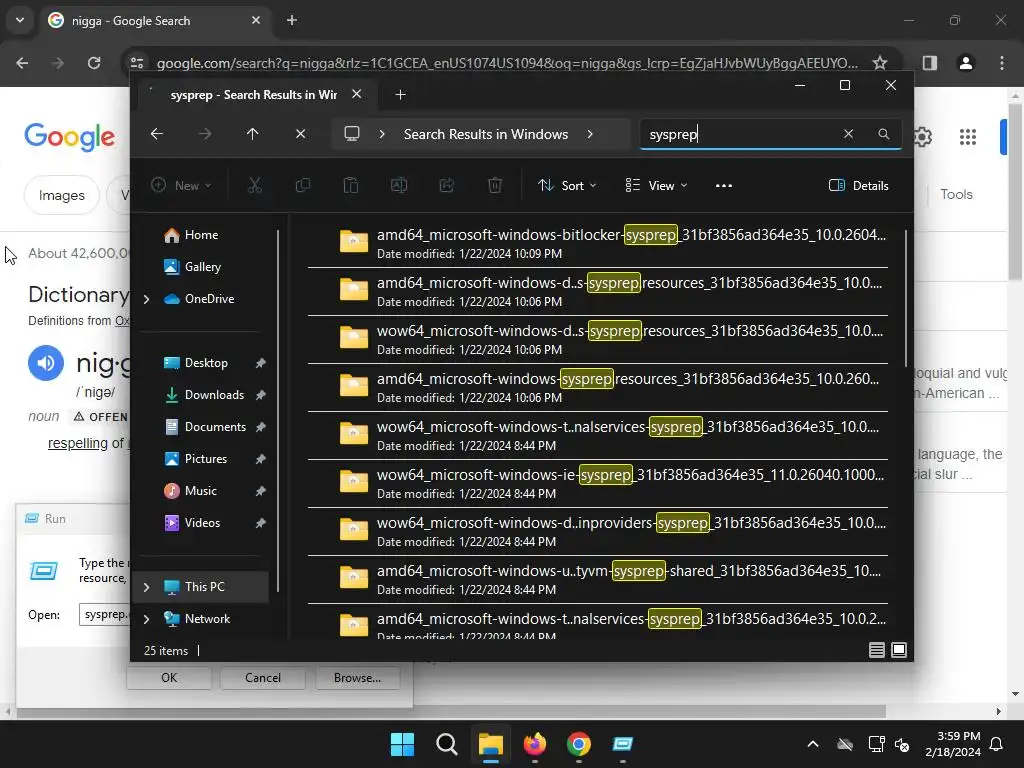The height and width of the screenshot is (768, 1024).
Task: Click the search magnifier in Explorer search box
Action: coord(884,134)
